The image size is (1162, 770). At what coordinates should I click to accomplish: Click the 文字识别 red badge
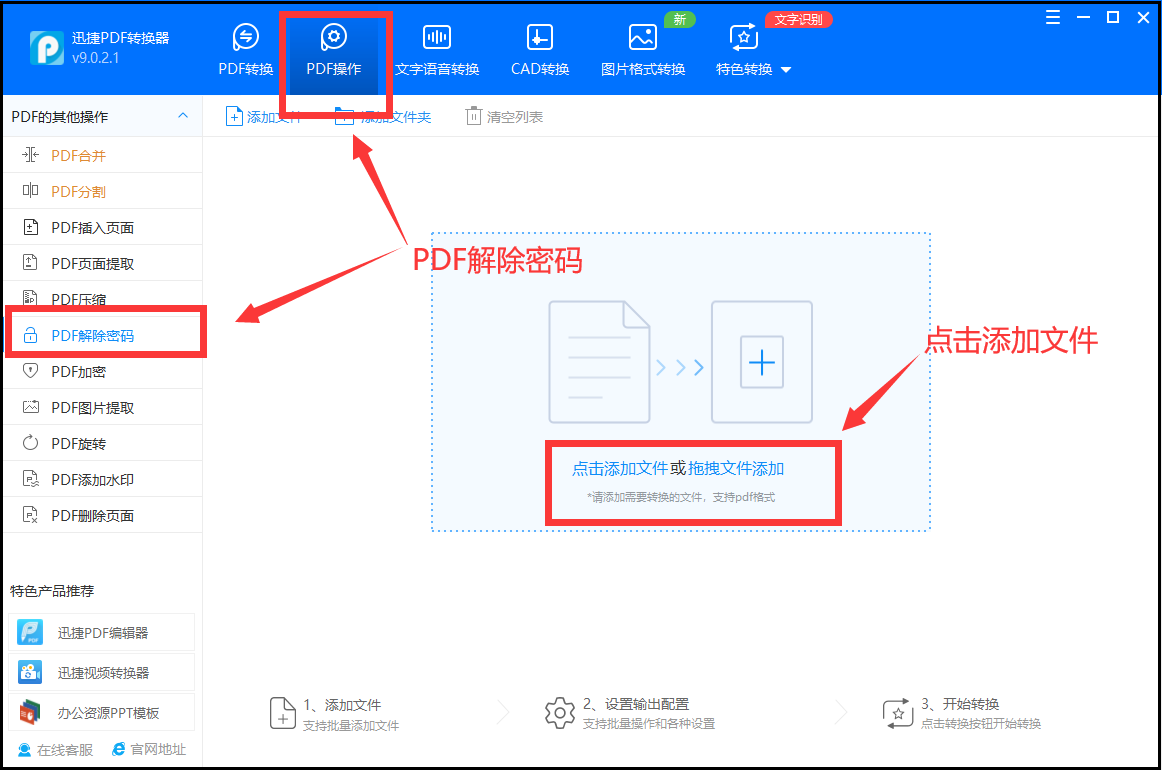point(798,19)
